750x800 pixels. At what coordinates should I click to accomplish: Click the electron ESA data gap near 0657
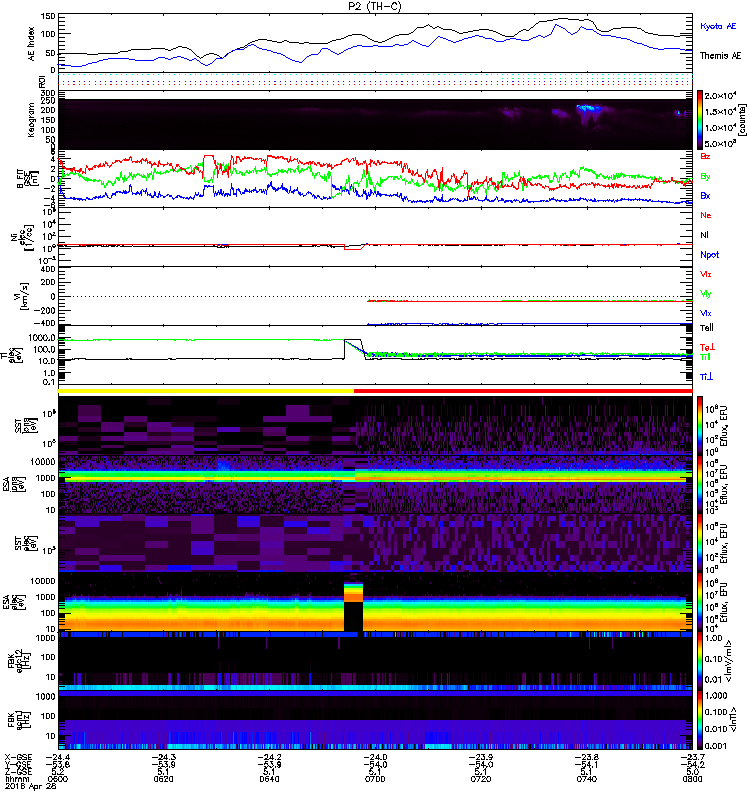354,616
